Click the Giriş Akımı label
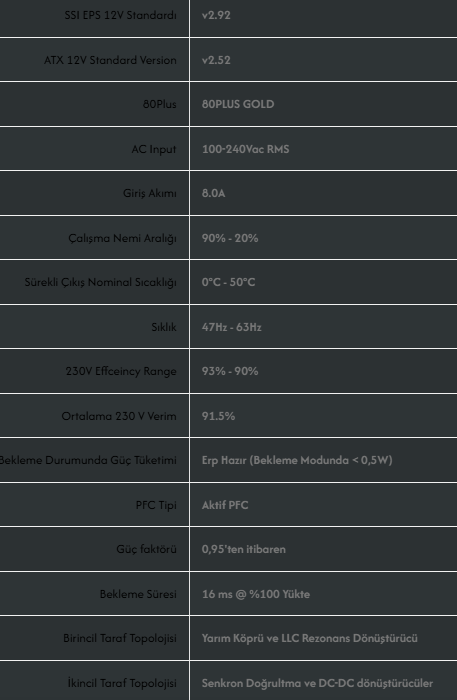Image resolution: width=457 pixels, height=700 pixels. click(x=150, y=193)
